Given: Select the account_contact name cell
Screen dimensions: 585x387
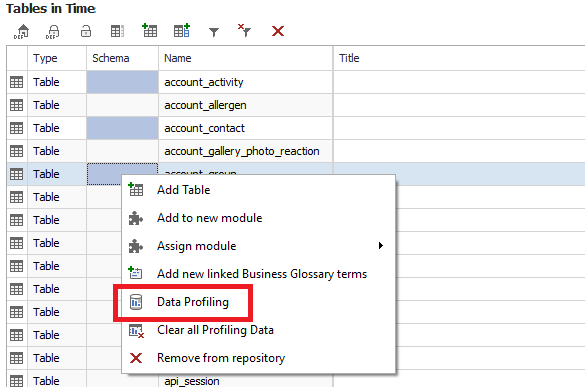Looking at the screenshot, I should click(245, 128).
